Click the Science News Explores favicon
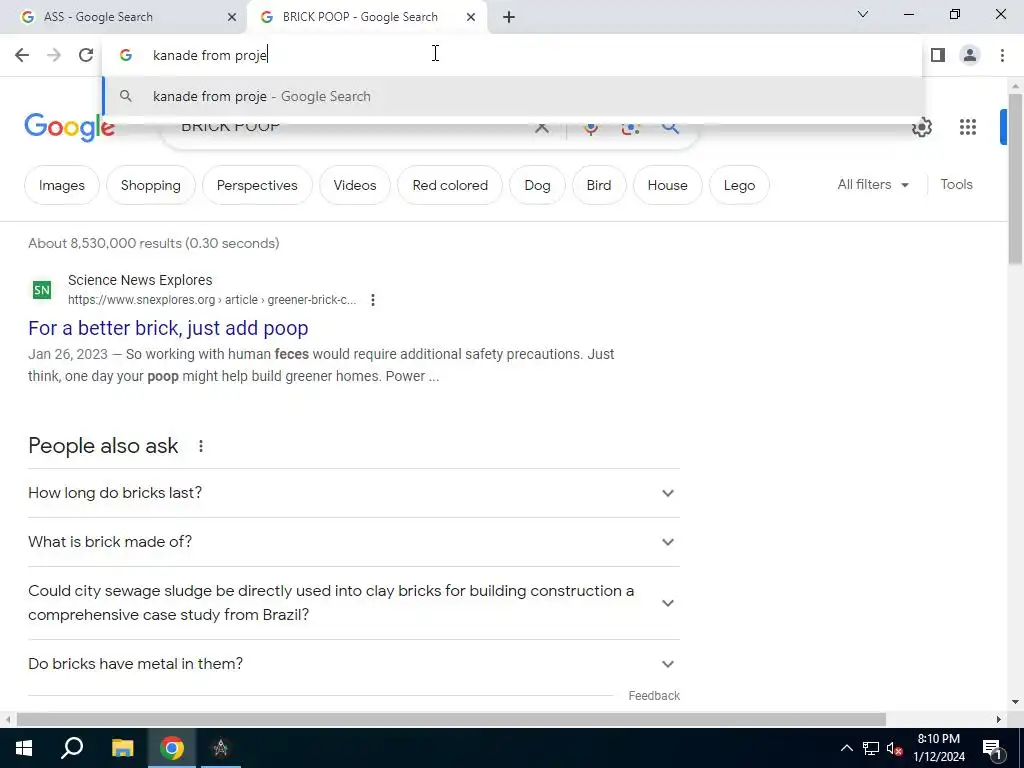The width and height of the screenshot is (1024, 768). pos(42,289)
